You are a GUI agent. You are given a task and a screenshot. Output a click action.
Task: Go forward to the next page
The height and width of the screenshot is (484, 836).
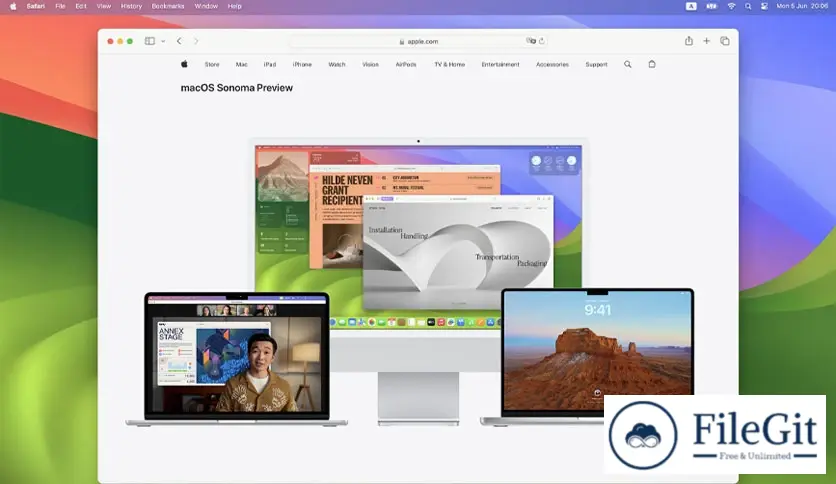(196, 41)
